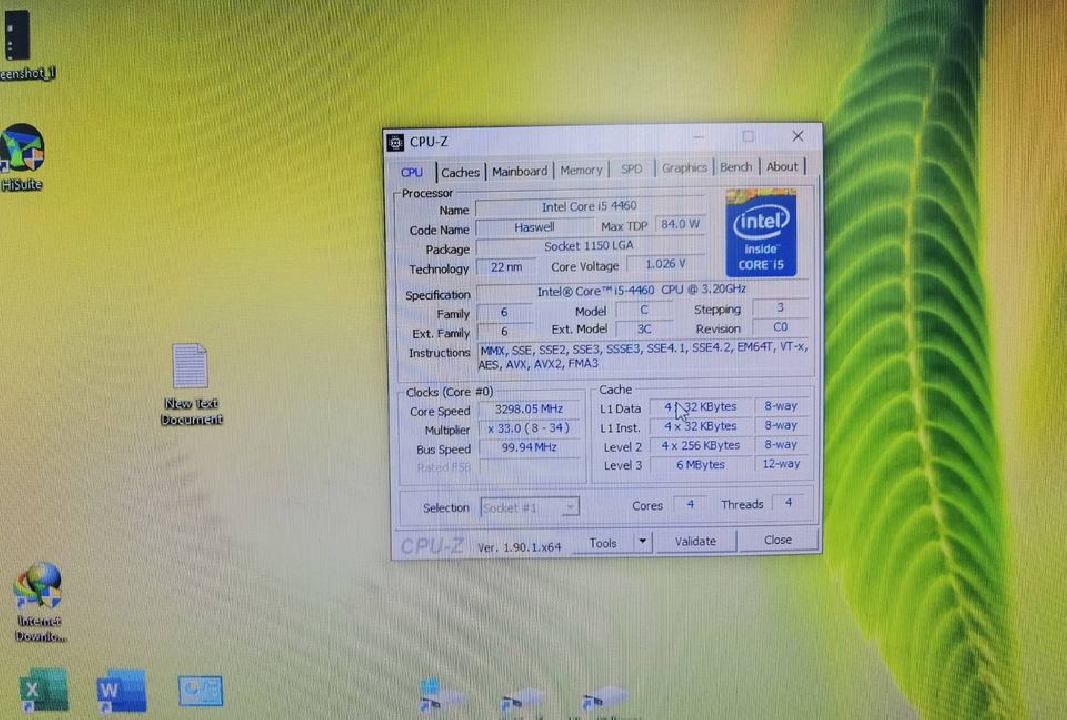Click the Validate button

[x=695, y=541]
